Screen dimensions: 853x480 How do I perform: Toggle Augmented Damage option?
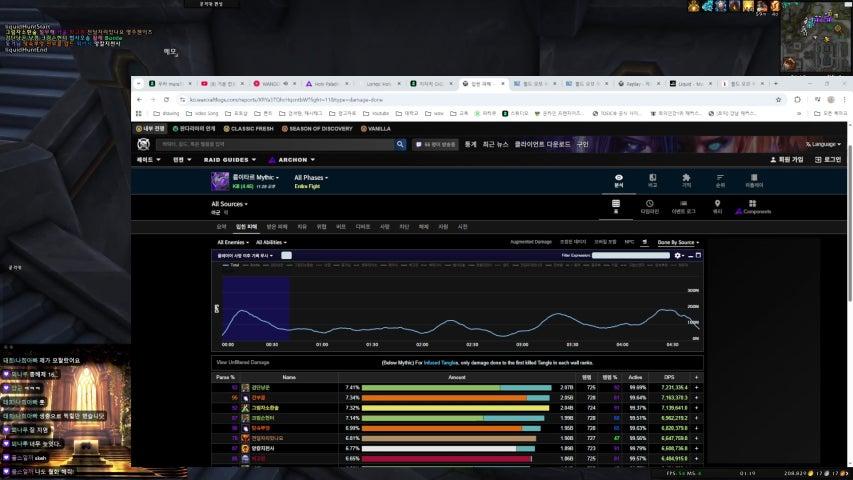[531, 242]
